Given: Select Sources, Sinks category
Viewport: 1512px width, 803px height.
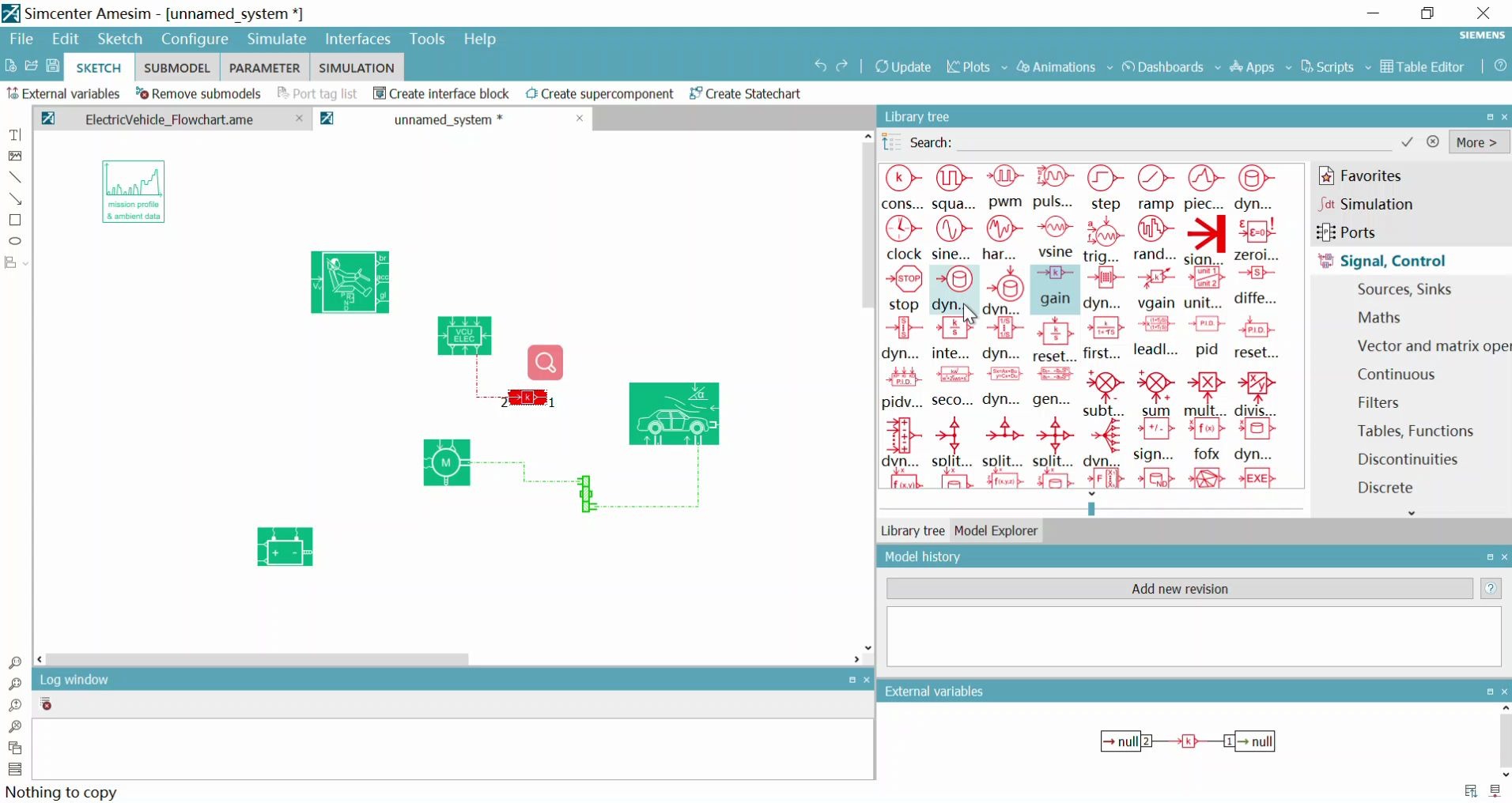Looking at the screenshot, I should click(x=1404, y=289).
